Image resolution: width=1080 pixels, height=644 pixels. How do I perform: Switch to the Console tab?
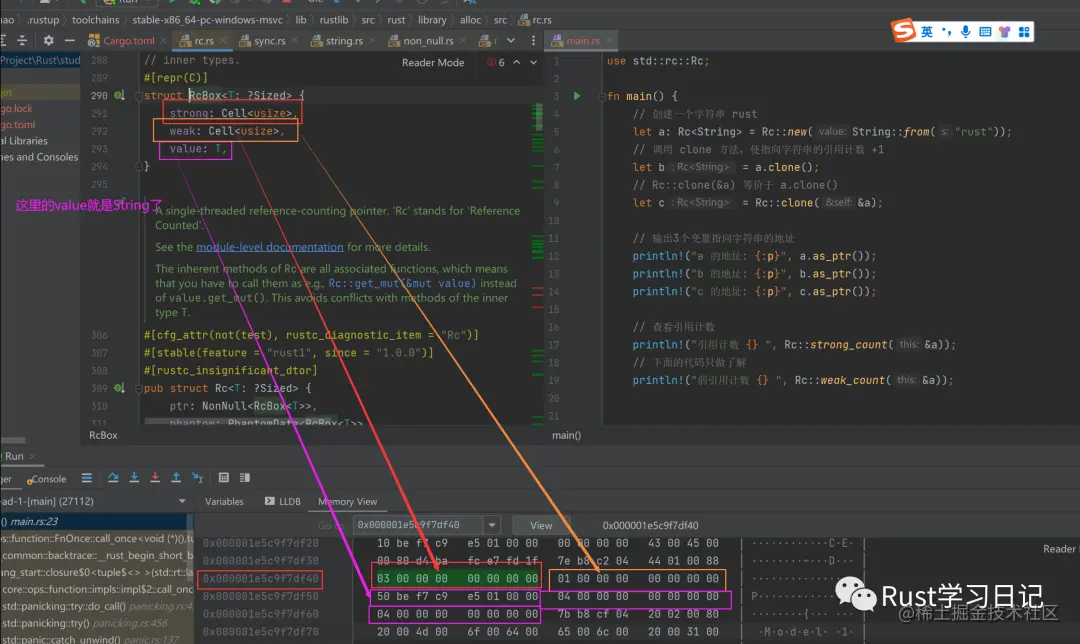47,479
